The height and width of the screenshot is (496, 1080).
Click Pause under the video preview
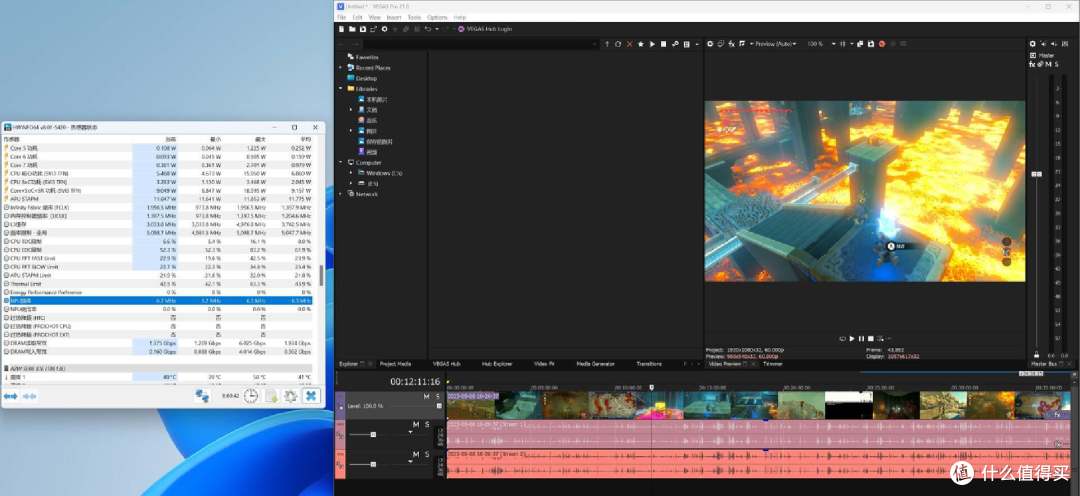click(861, 338)
